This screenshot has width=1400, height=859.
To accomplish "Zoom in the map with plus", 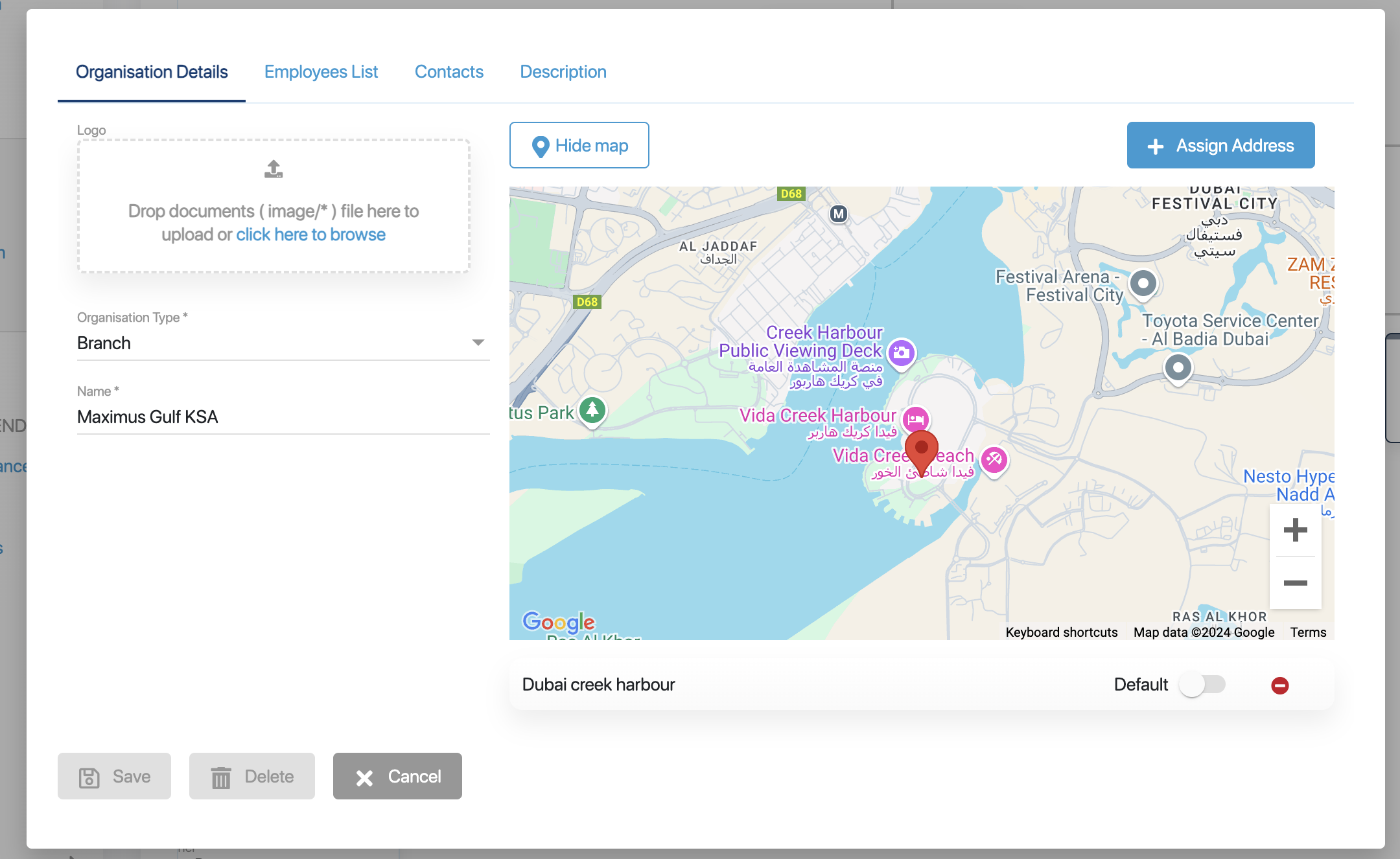I will click(1295, 530).
